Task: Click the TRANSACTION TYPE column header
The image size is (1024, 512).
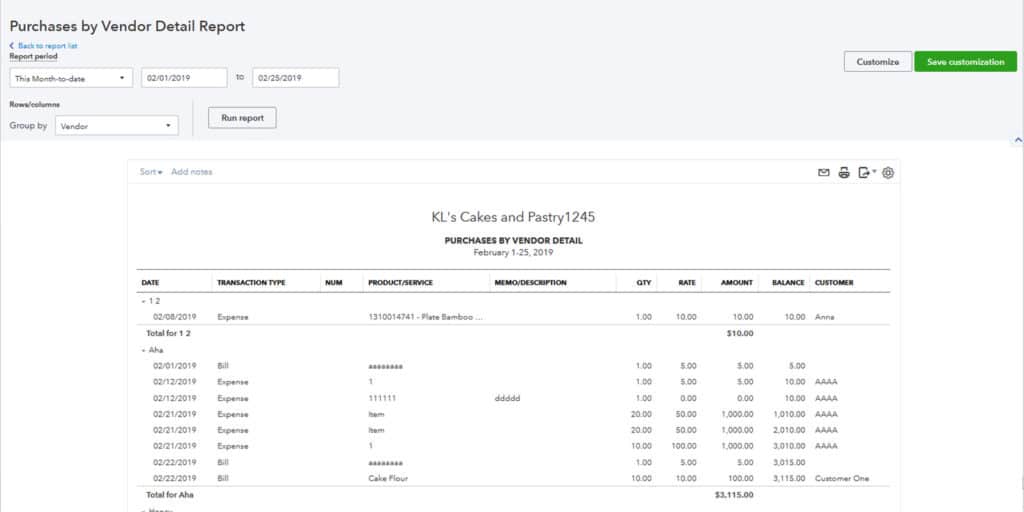Action: pos(251,283)
